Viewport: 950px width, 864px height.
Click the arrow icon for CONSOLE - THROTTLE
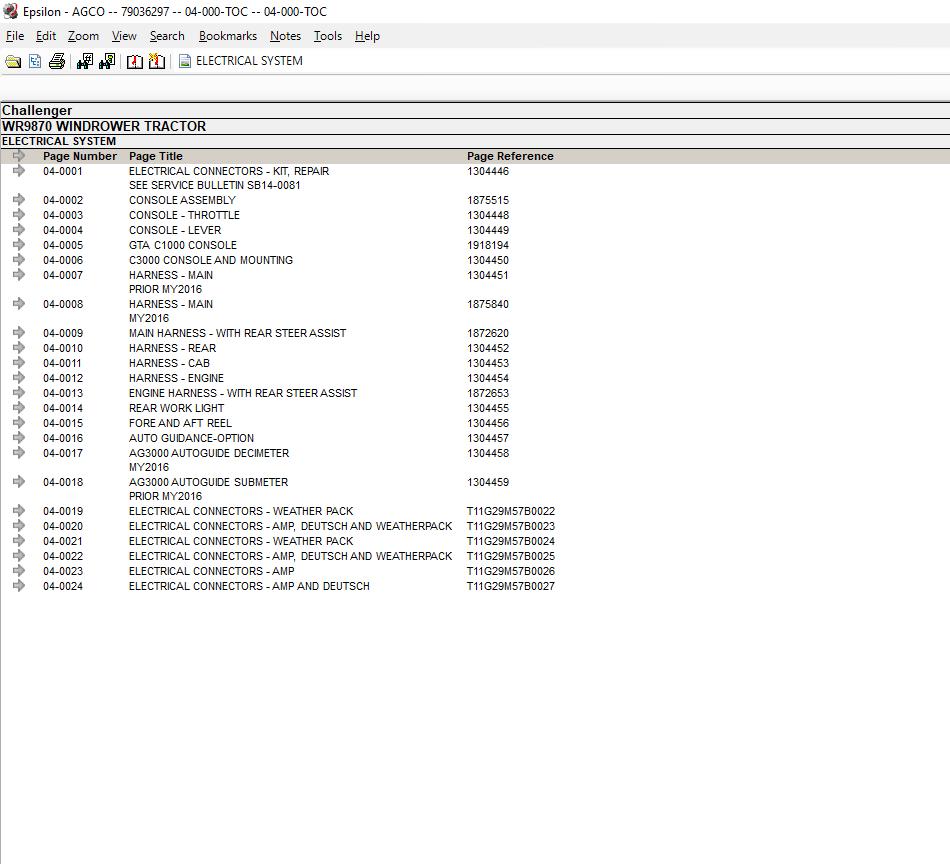pos(19,214)
